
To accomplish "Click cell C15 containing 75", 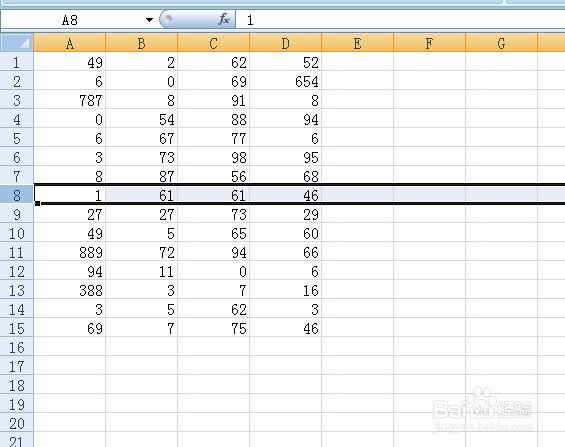I will click(213, 328).
